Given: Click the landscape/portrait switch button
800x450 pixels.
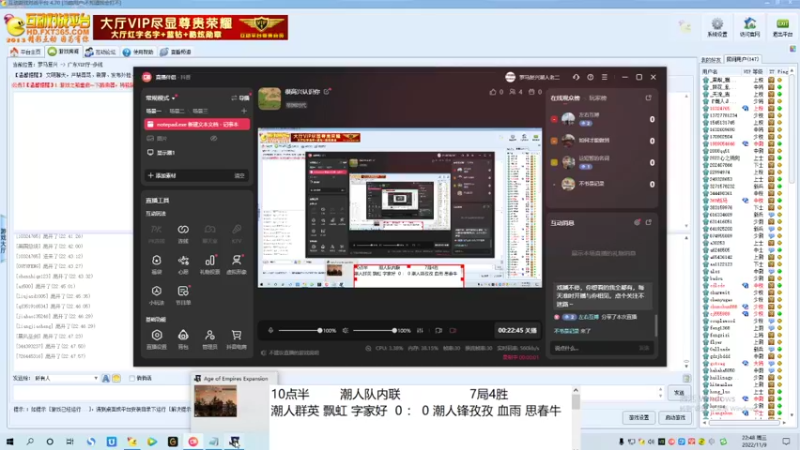Looking at the screenshot, I should click(x=241, y=97).
